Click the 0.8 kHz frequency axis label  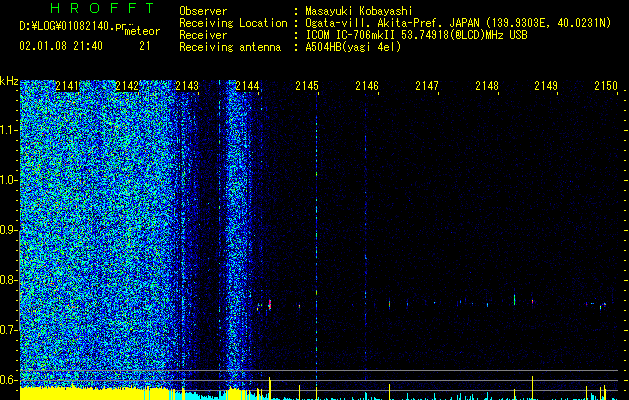pyautogui.click(x=8, y=280)
